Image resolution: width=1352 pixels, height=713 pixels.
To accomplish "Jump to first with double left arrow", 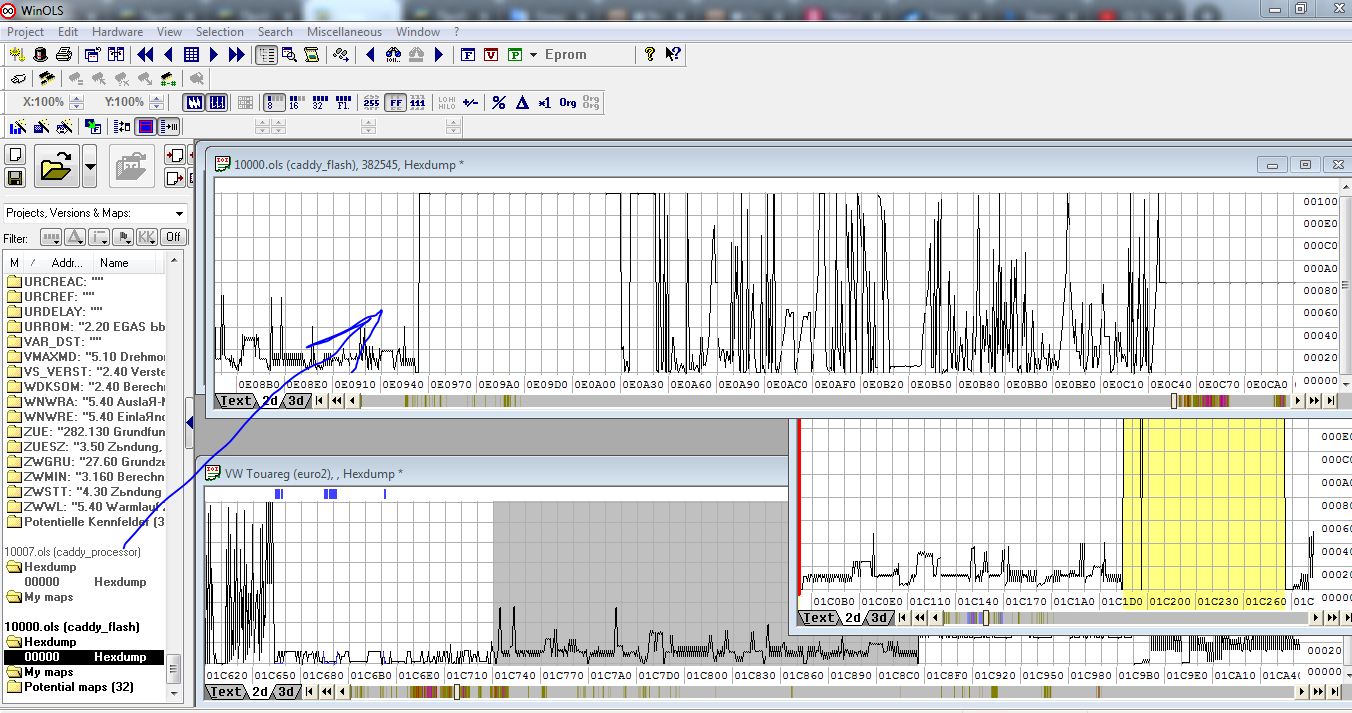I will (145, 55).
